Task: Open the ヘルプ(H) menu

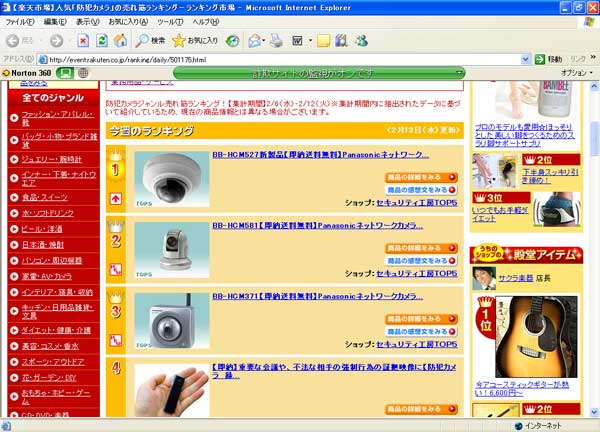Action: [x=205, y=22]
